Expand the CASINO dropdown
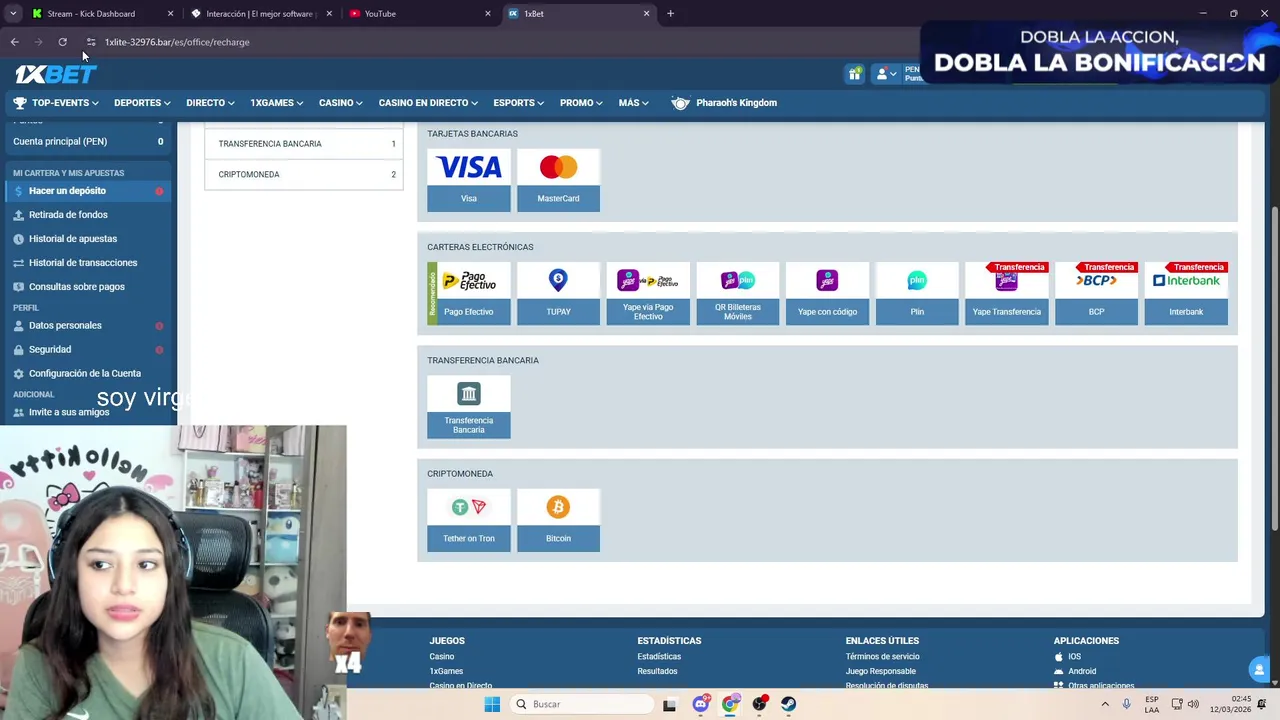The height and width of the screenshot is (720, 1280). (x=341, y=103)
